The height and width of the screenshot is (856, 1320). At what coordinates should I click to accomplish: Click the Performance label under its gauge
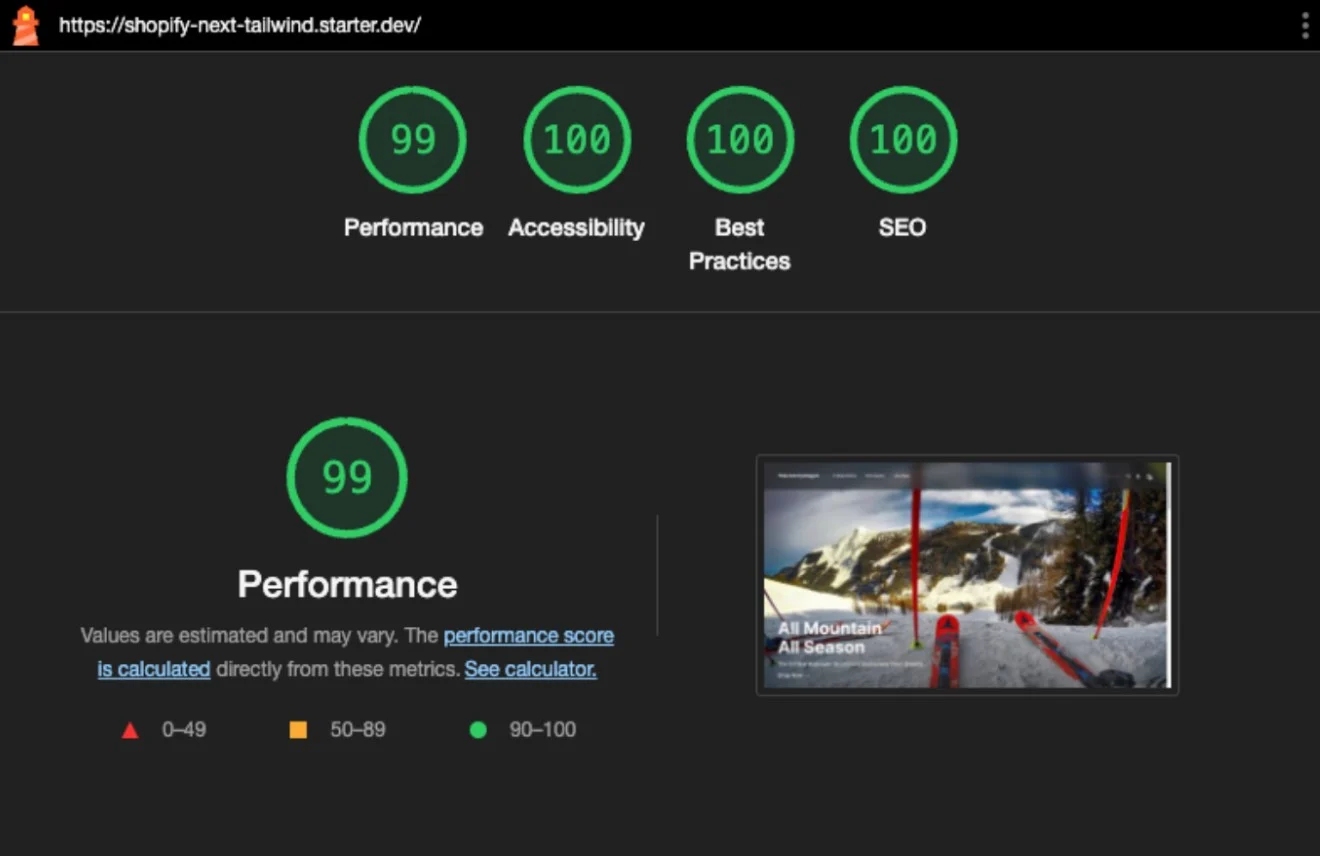[413, 227]
